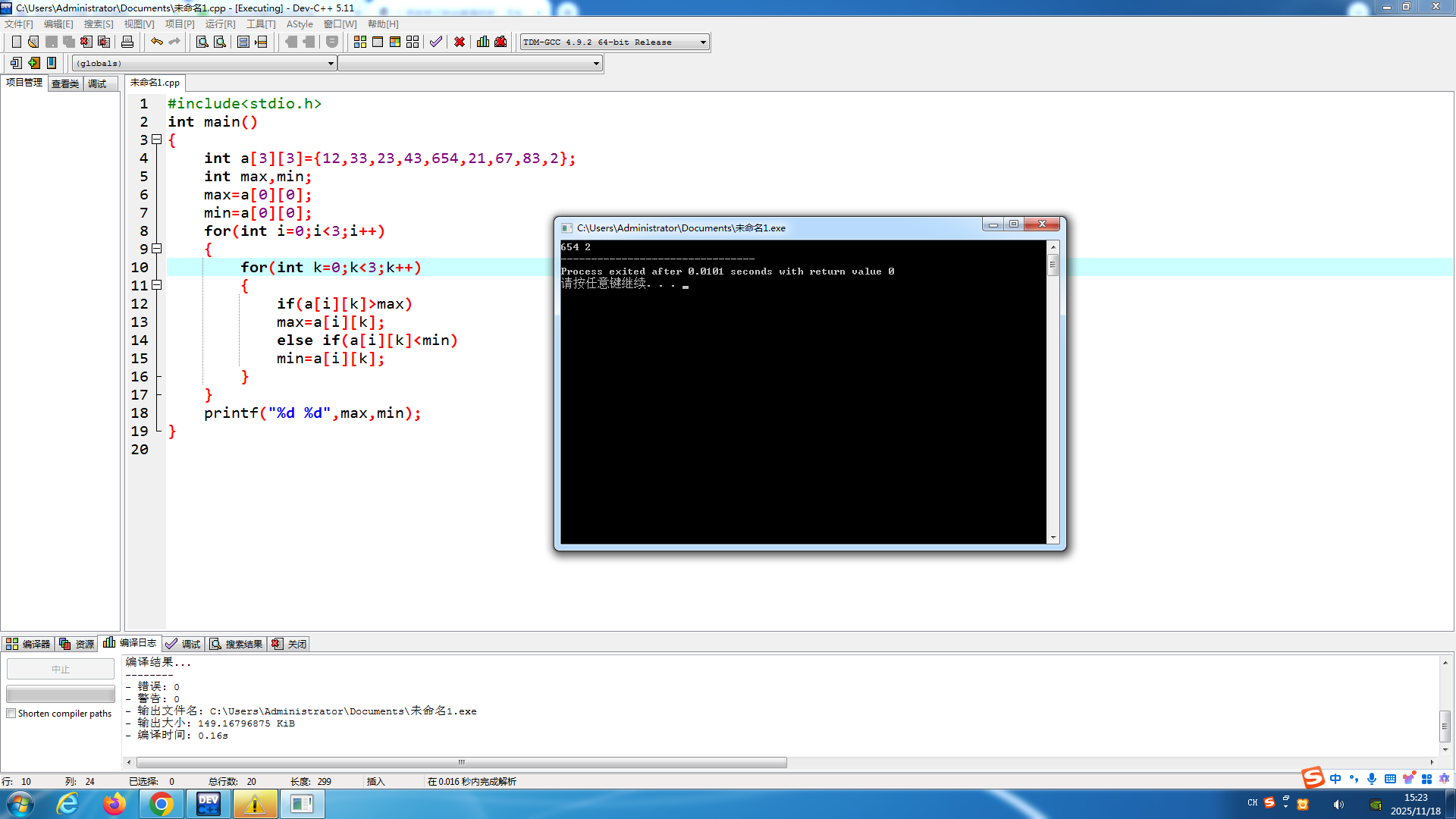Click the Profile analysis bar chart icon

coord(483,42)
